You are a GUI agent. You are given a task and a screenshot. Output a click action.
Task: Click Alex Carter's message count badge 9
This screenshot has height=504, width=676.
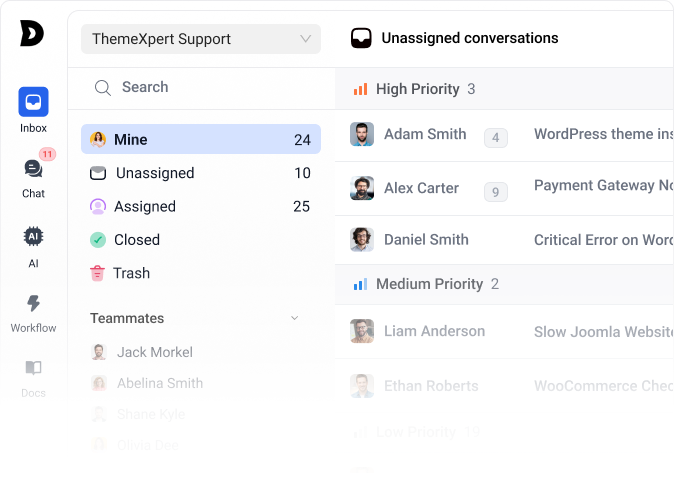(x=496, y=192)
